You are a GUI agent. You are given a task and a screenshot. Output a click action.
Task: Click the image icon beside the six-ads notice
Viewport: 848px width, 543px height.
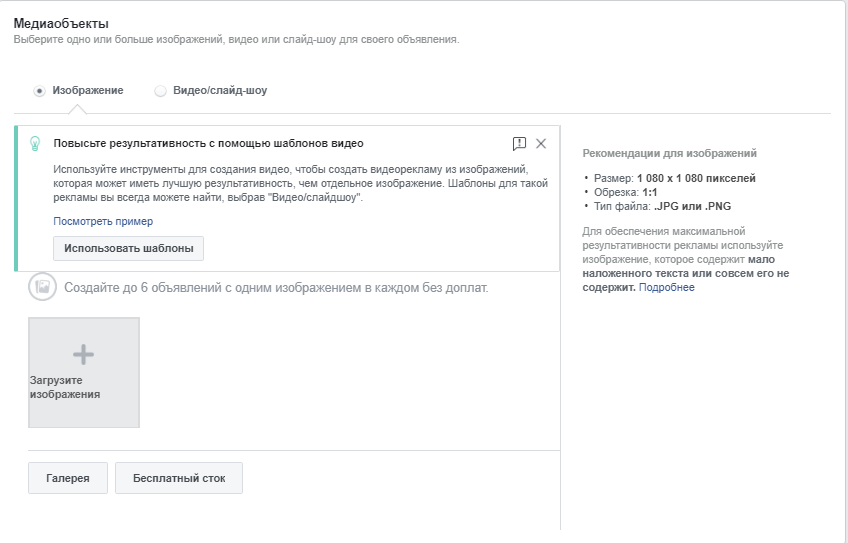tap(42, 287)
